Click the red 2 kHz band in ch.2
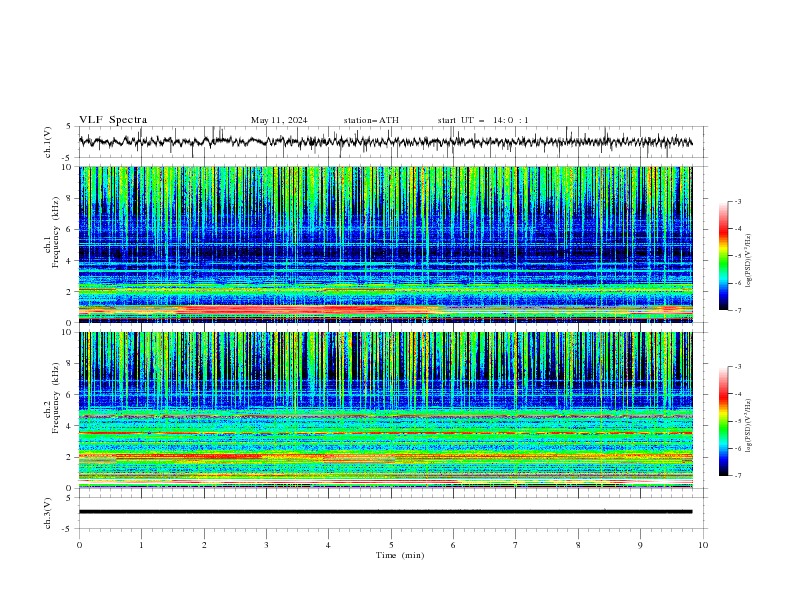Screen dimensions: 792x612 187,456
